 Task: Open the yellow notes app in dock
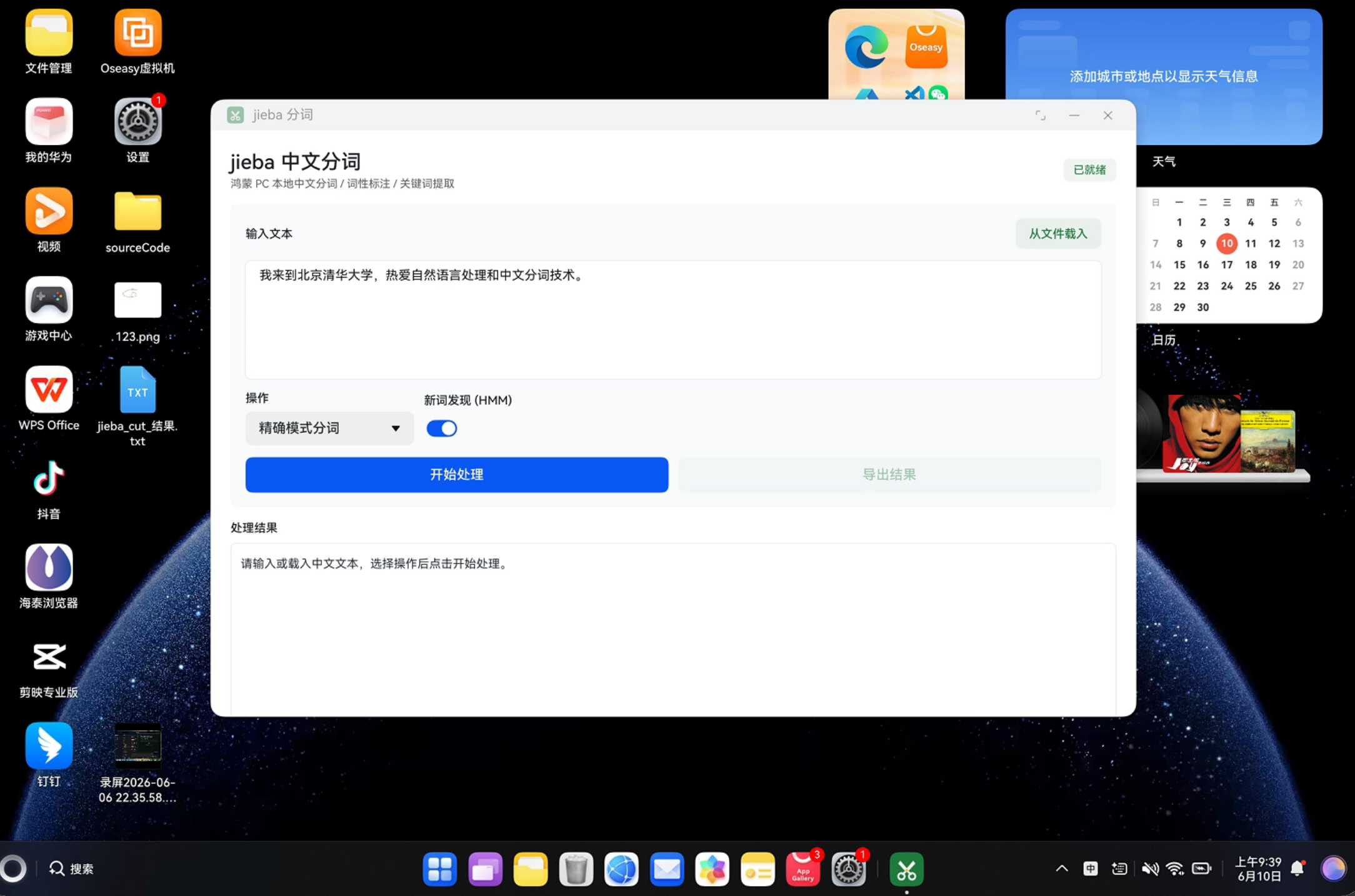tap(757, 869)
